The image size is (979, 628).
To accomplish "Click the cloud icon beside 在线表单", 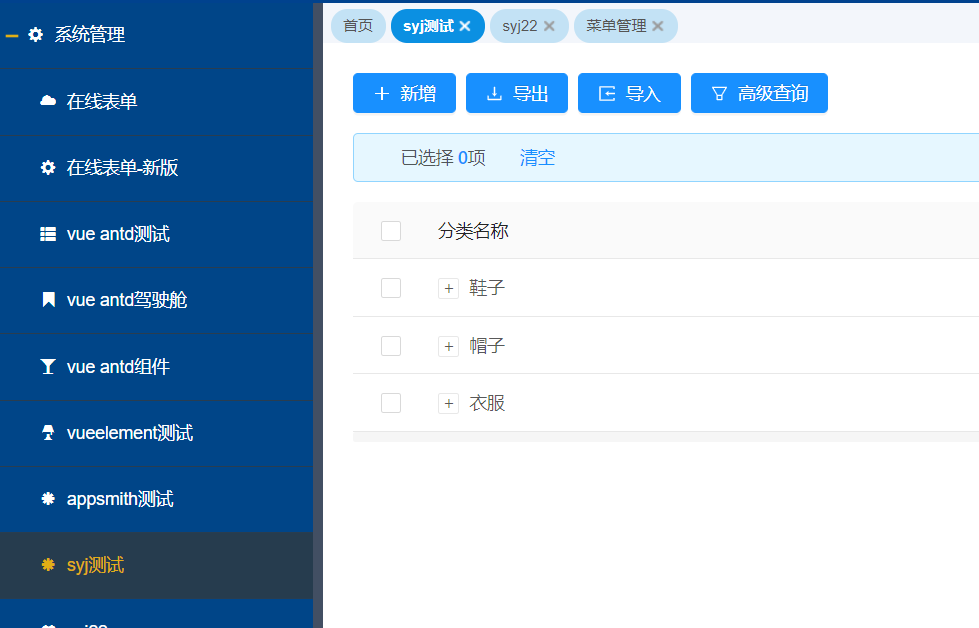I will tap(47, 101).
